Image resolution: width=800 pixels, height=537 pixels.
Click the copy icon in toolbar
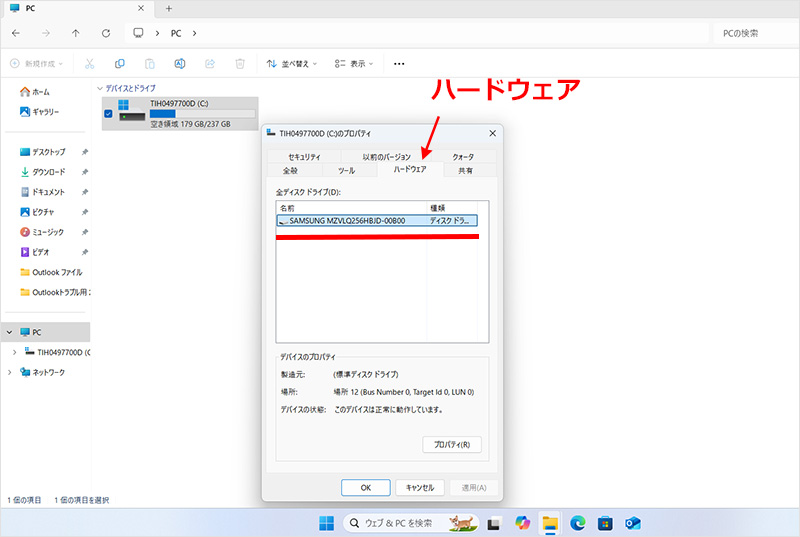(120, 63)
